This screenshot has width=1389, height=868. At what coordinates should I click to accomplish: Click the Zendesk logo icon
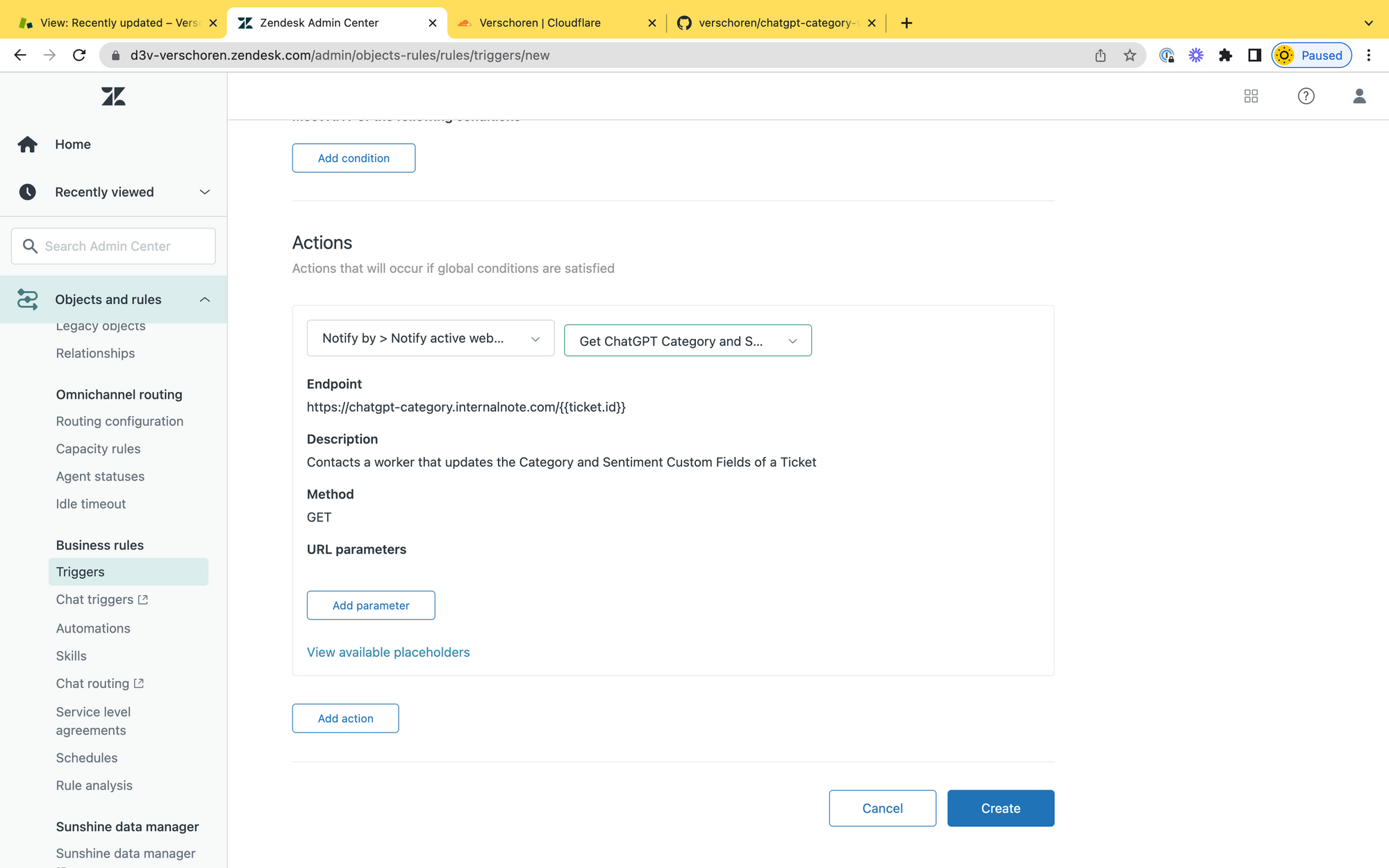coord(113,96)
